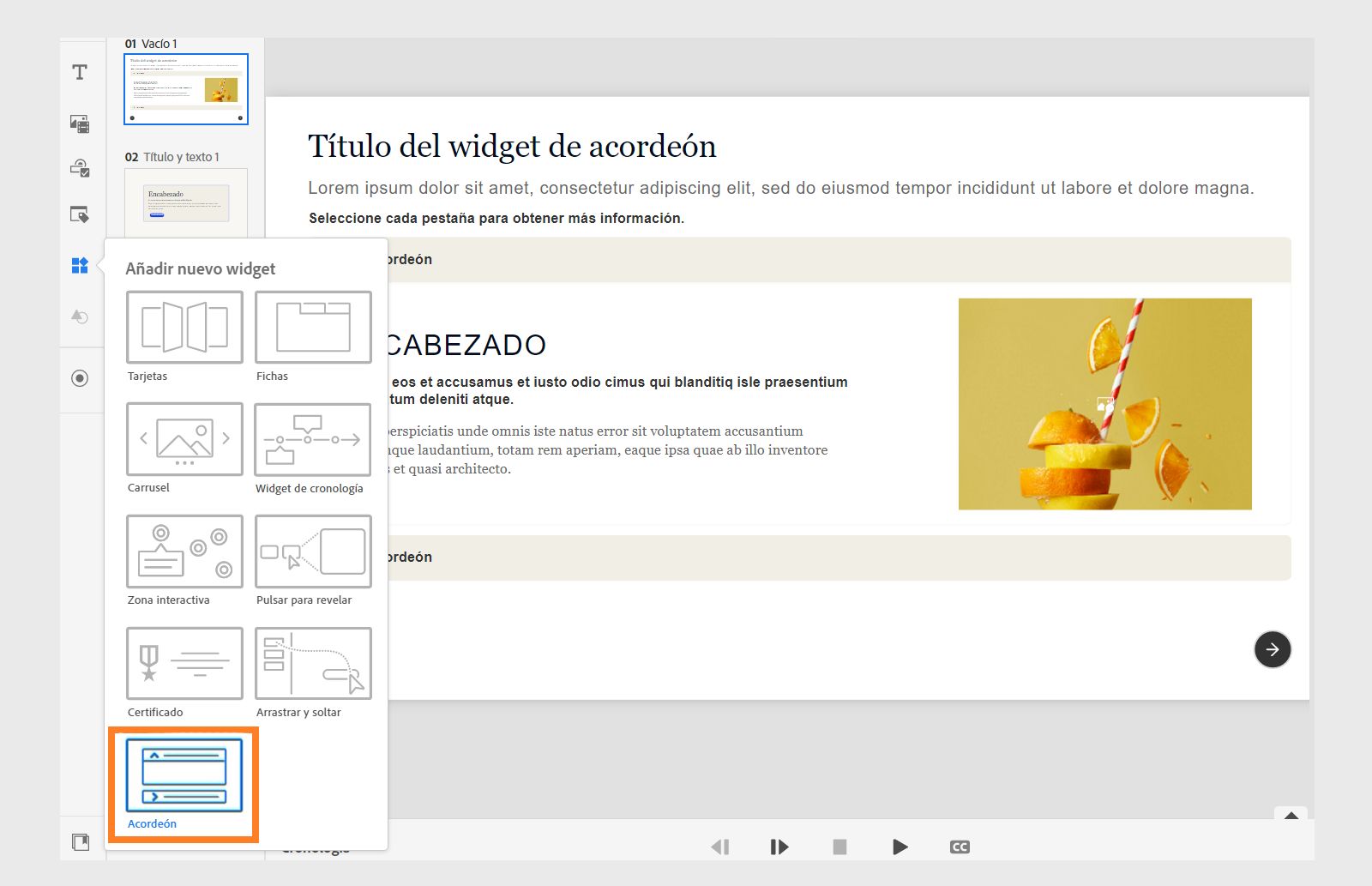
Task: Step forward with play-from-here control
Action: [779, 847]
